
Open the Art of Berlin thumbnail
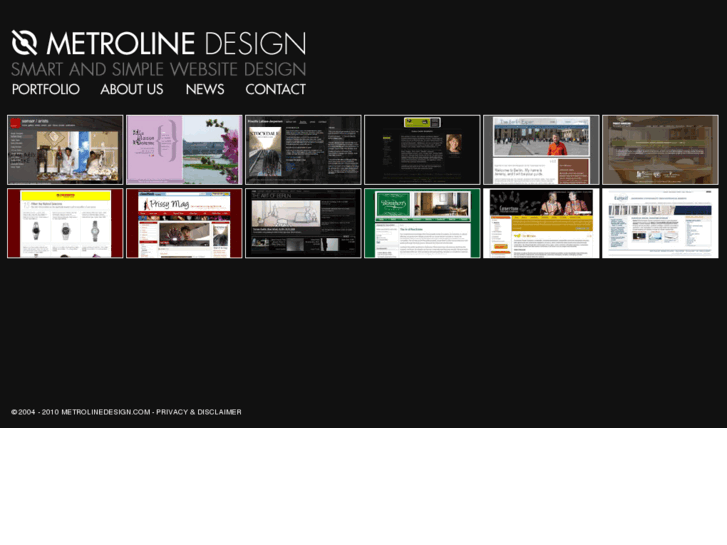[303, 223]
